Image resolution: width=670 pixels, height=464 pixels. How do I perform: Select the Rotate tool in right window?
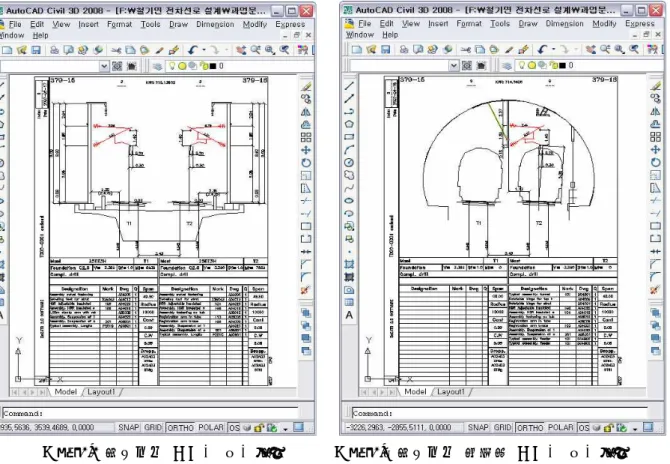(655, 162)
